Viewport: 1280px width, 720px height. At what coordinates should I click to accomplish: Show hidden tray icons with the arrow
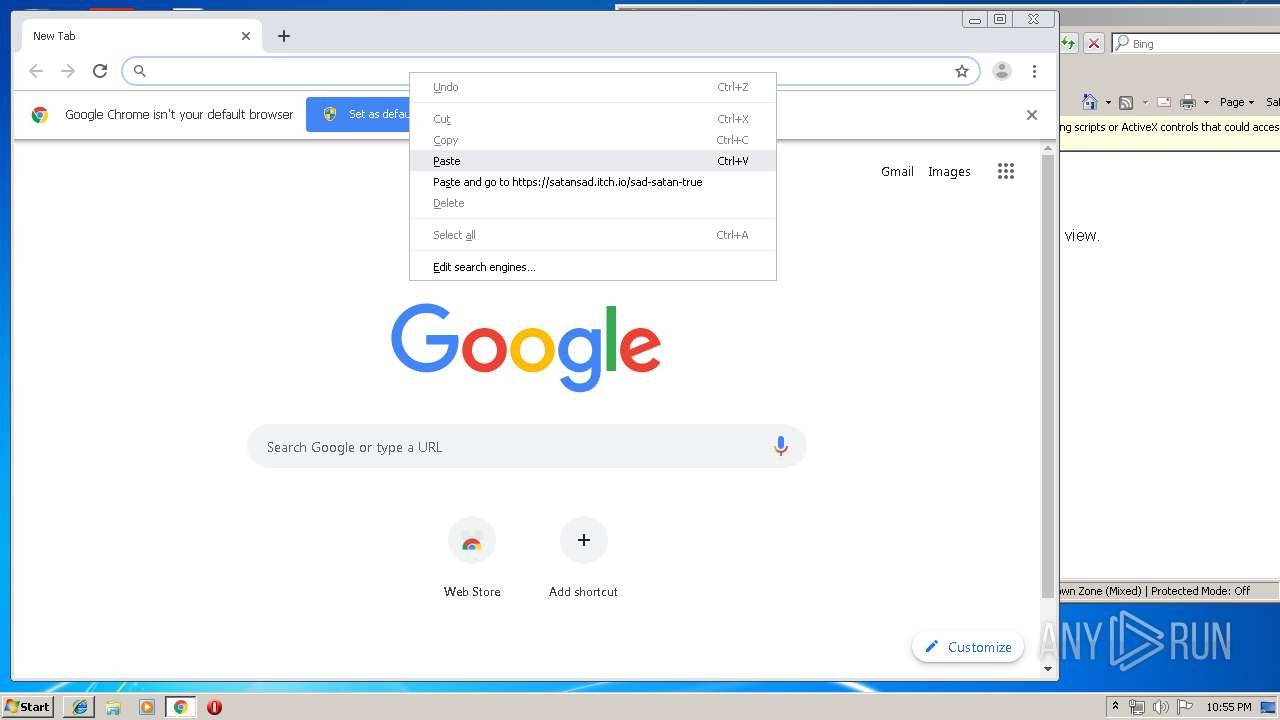1115,706
